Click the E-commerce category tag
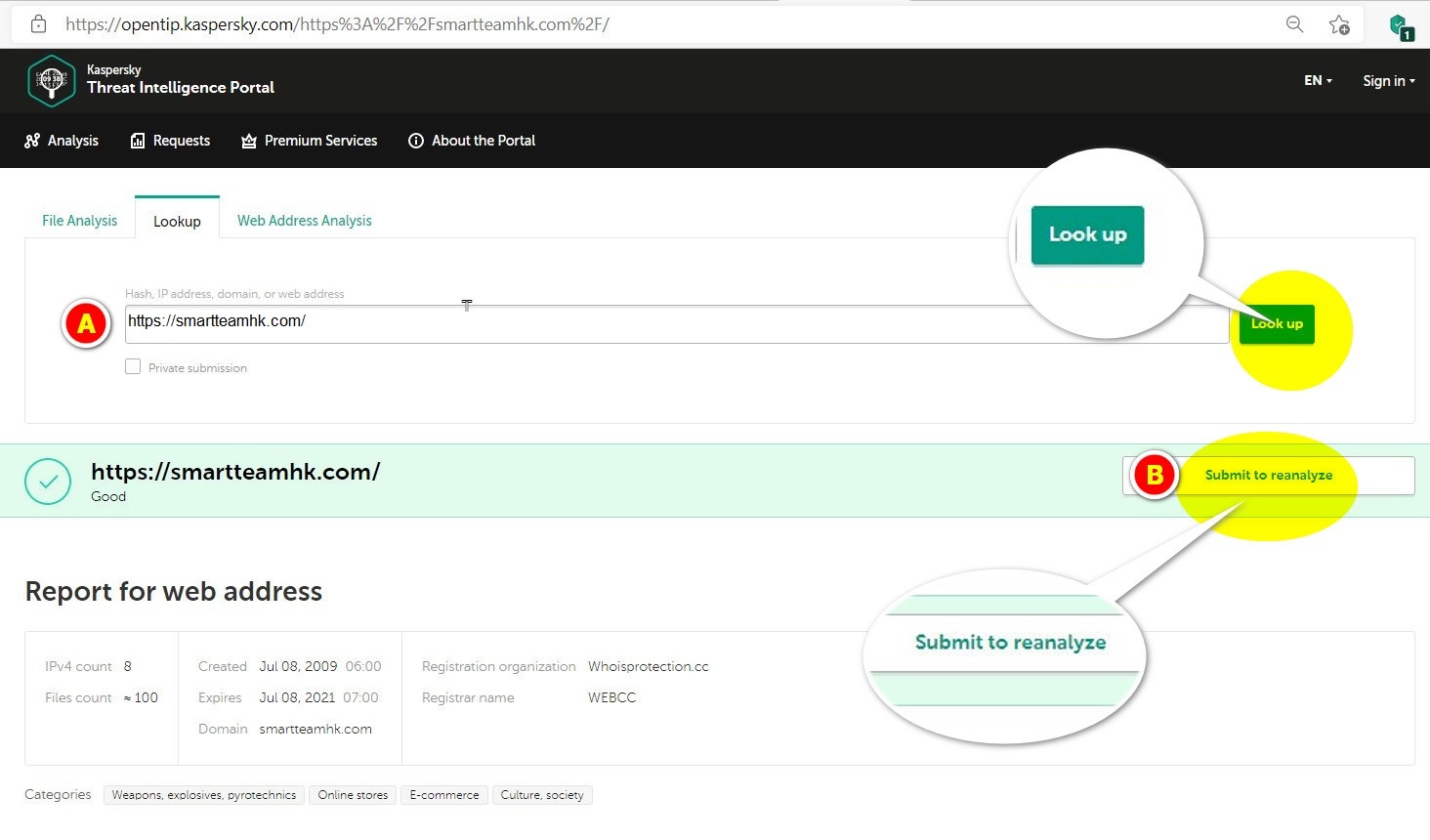 pyautogui.click(x=444, y=795)
